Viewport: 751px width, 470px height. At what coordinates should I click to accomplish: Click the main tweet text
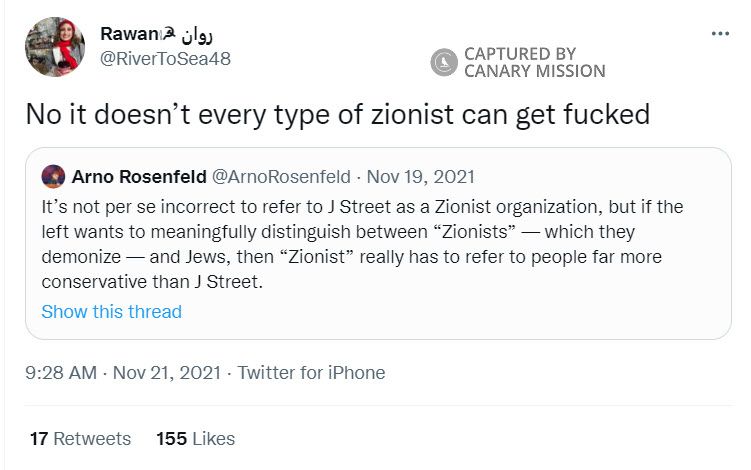(337, 114)
